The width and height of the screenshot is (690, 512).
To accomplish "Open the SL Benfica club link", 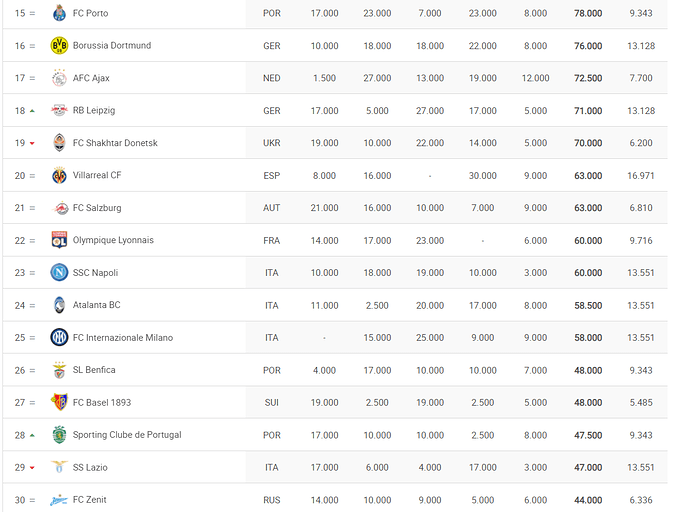I will (x=94, y=370).
